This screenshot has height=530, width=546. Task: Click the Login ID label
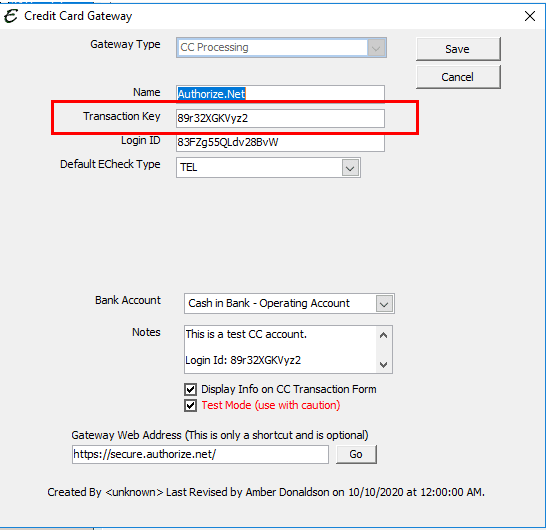(x=141, y=140)
